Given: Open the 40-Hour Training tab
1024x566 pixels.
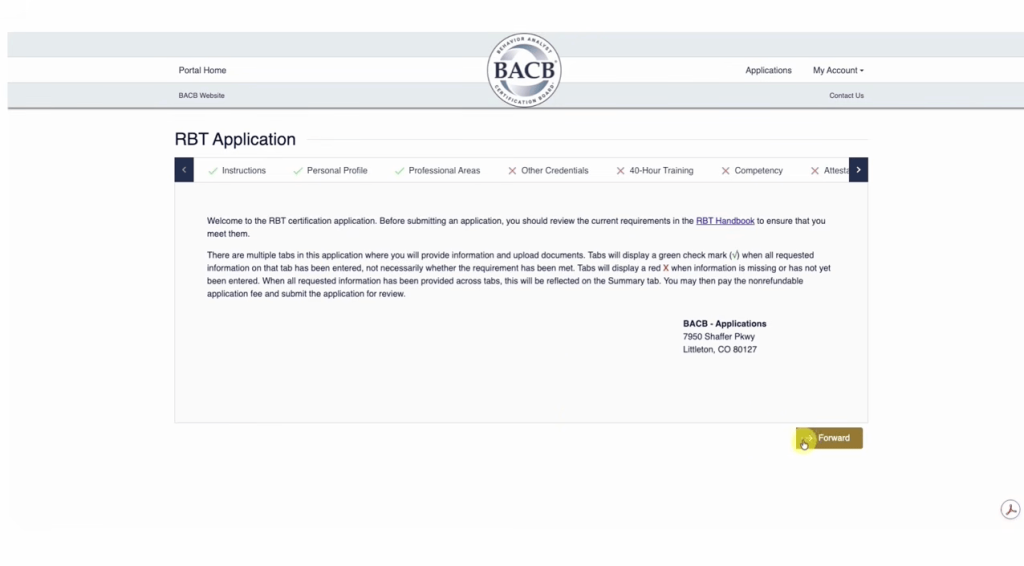Looking at the screenshot, I should click(654, 170).
